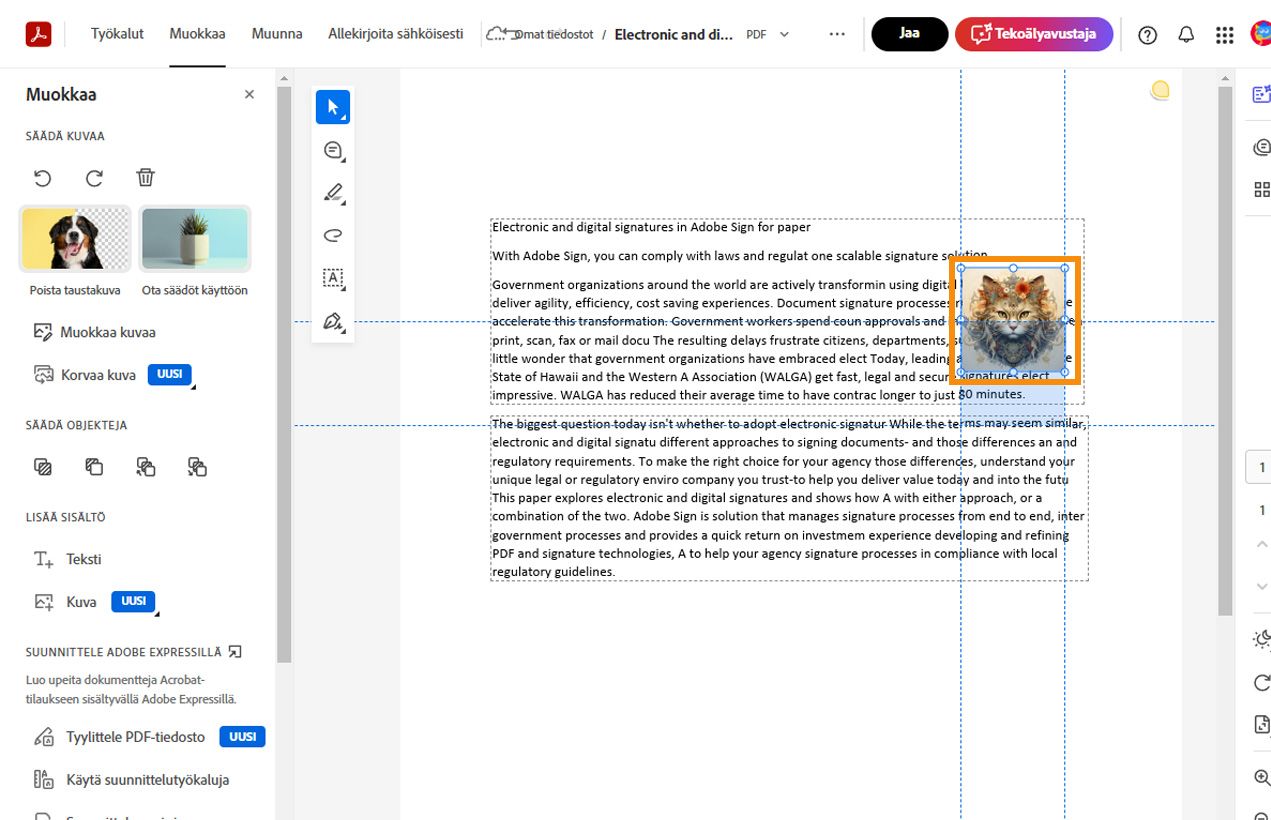This screenshot has height=820, width=1271.
Task: Expand PDF file type dropdown chevron
Action: point(784,34)
